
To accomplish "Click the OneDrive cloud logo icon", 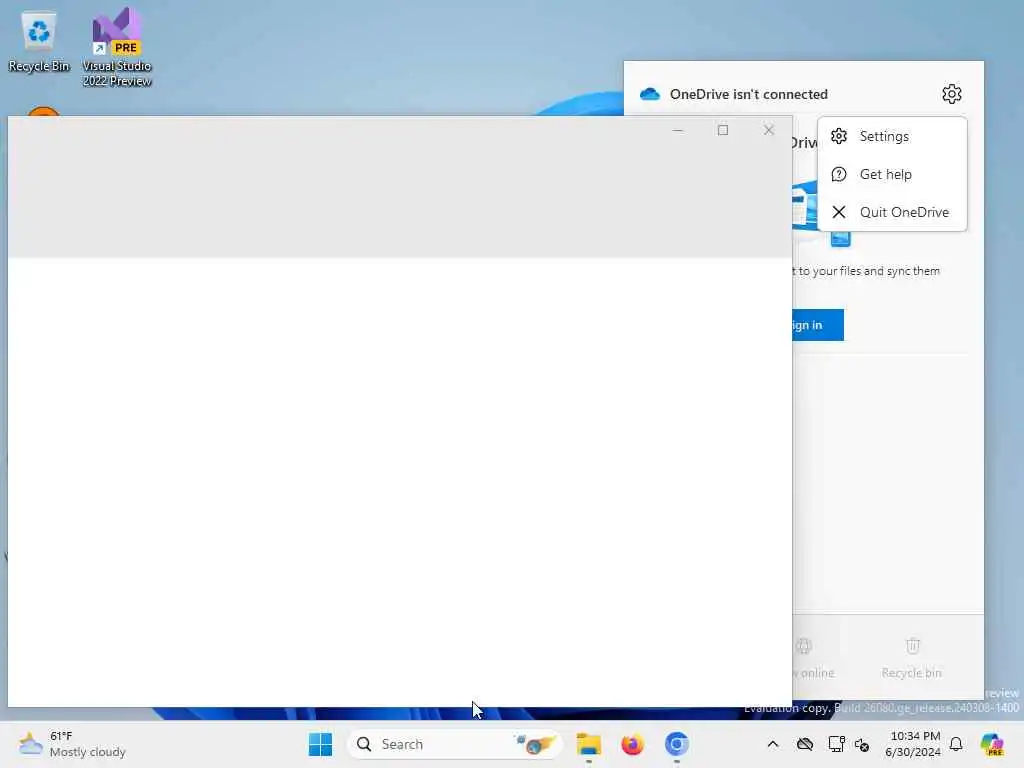I will point(650,94).
